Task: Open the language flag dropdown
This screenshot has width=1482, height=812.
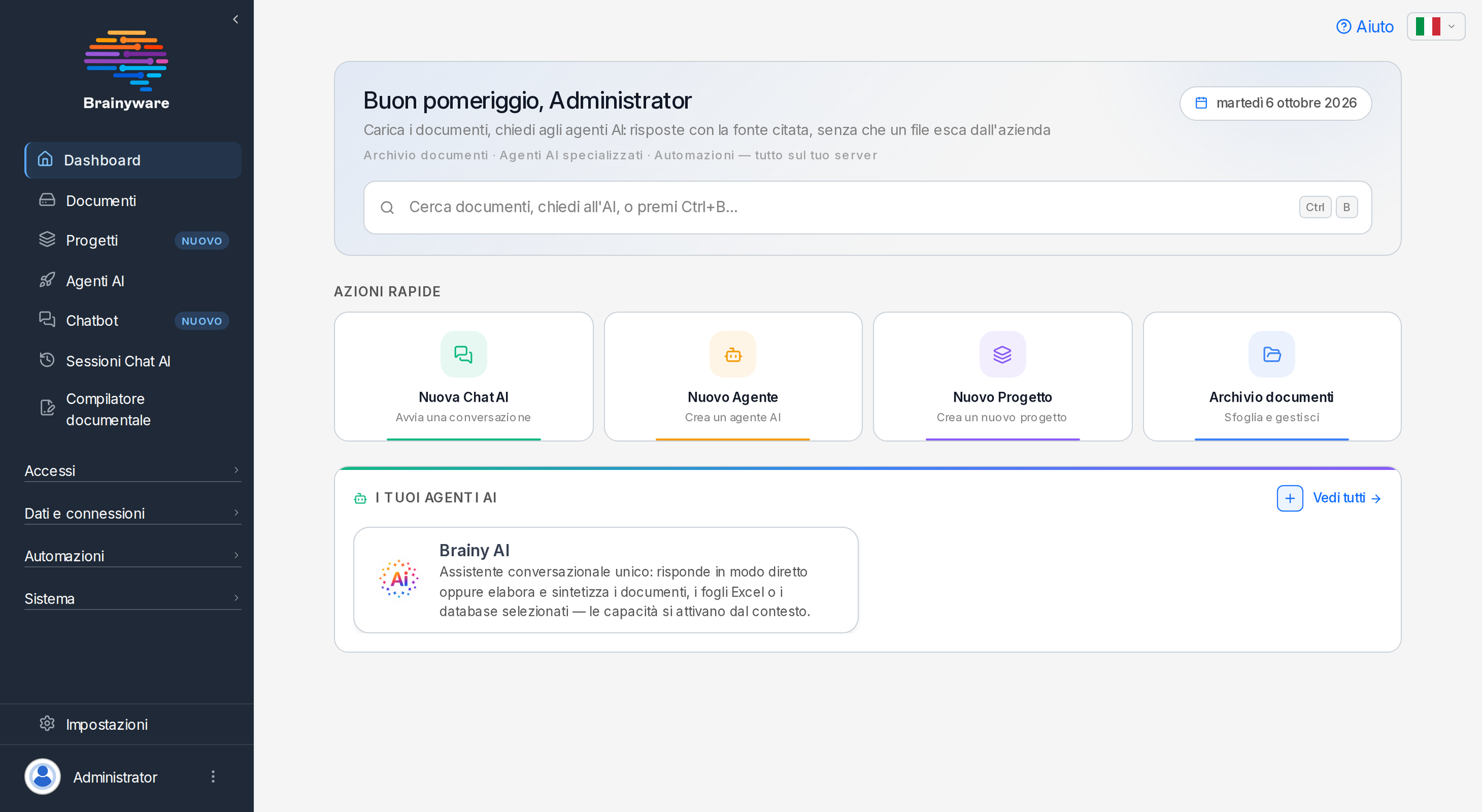Action: point(1436,27)
